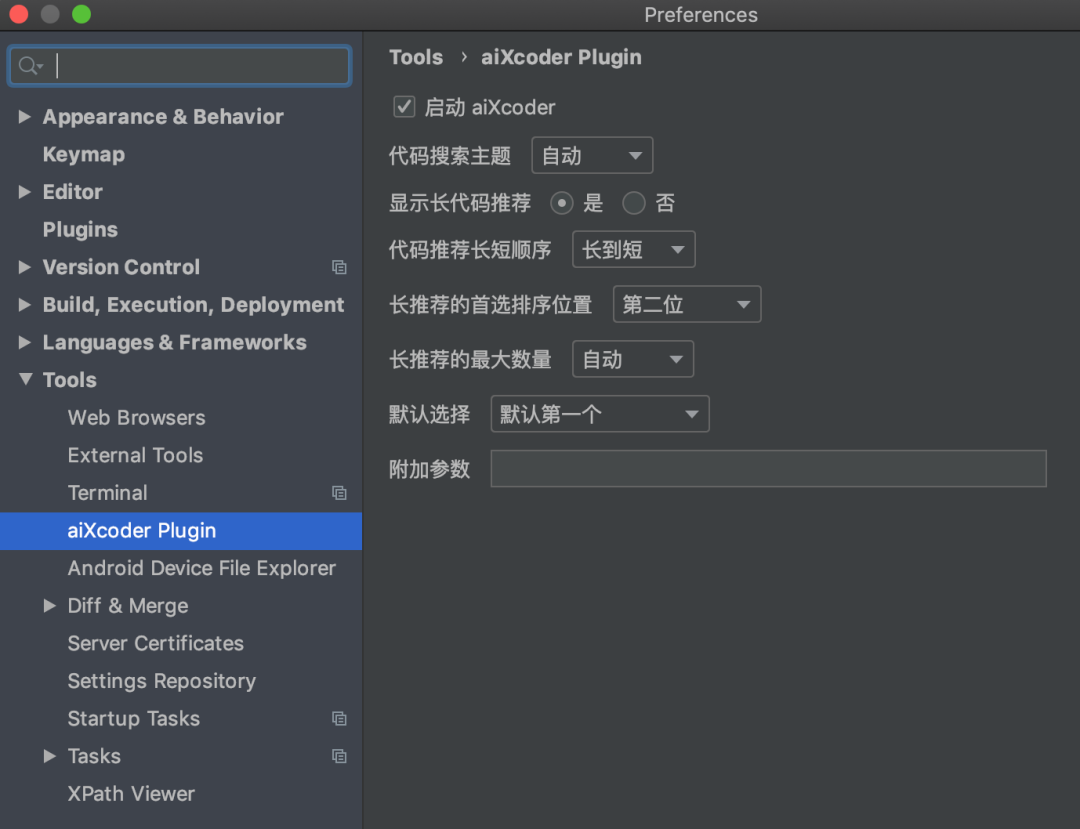
Task: Select Web Browsers in the settings sidebar
Action: [x=136, y=417]
